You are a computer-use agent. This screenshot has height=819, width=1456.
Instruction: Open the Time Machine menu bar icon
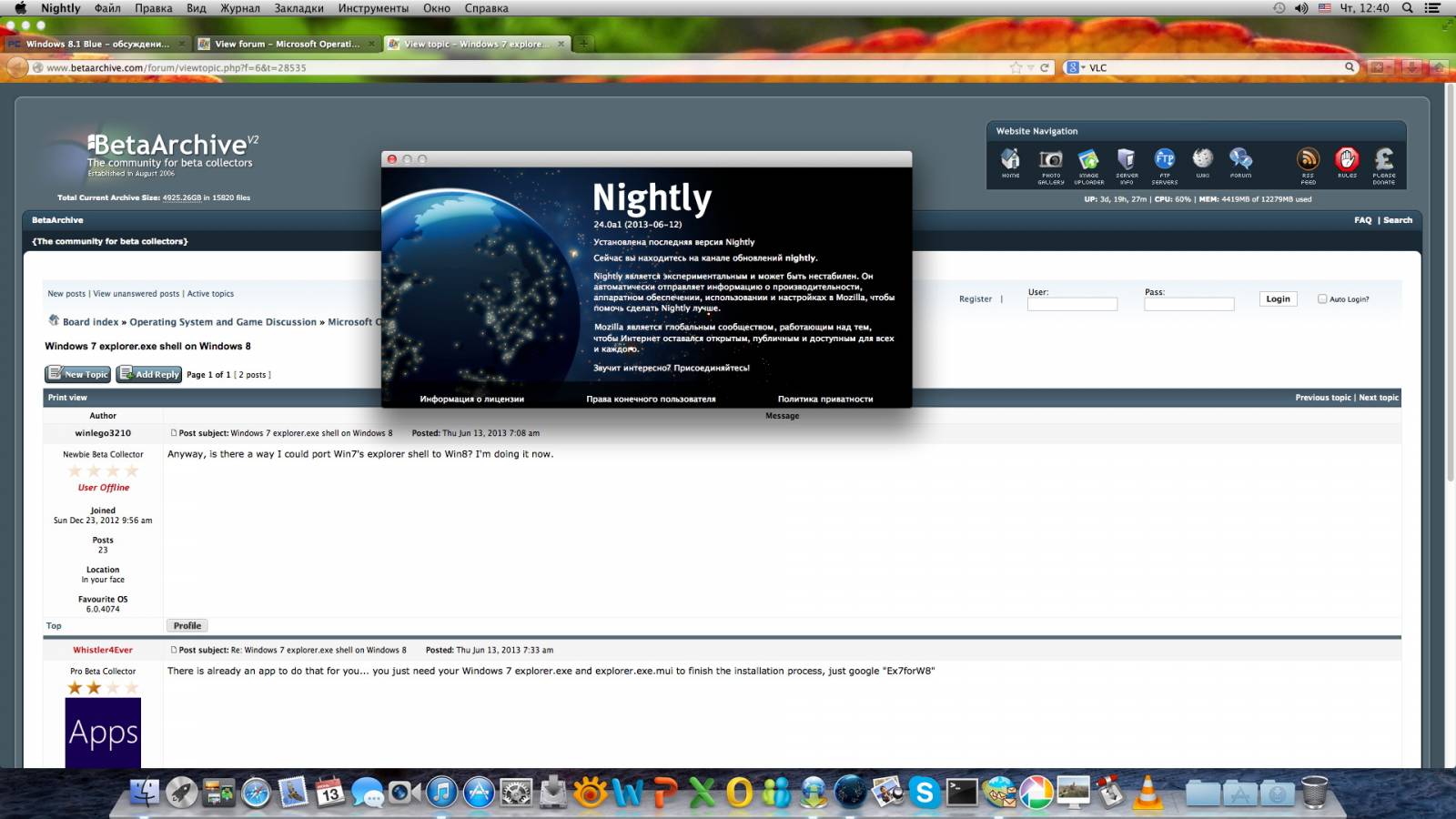[x=1279, y=8]
